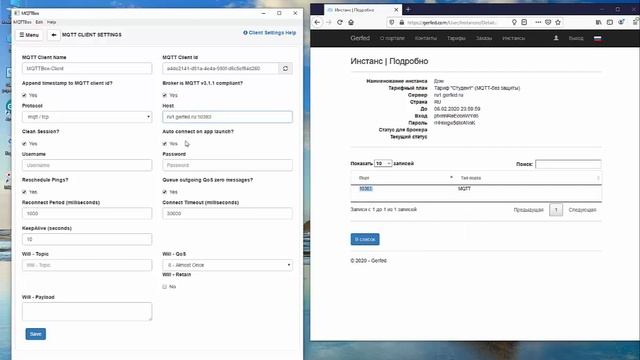The image size is (640, 360).
Task: Click the Host input field
Action: pyautogui.click(x=227, y=117)
